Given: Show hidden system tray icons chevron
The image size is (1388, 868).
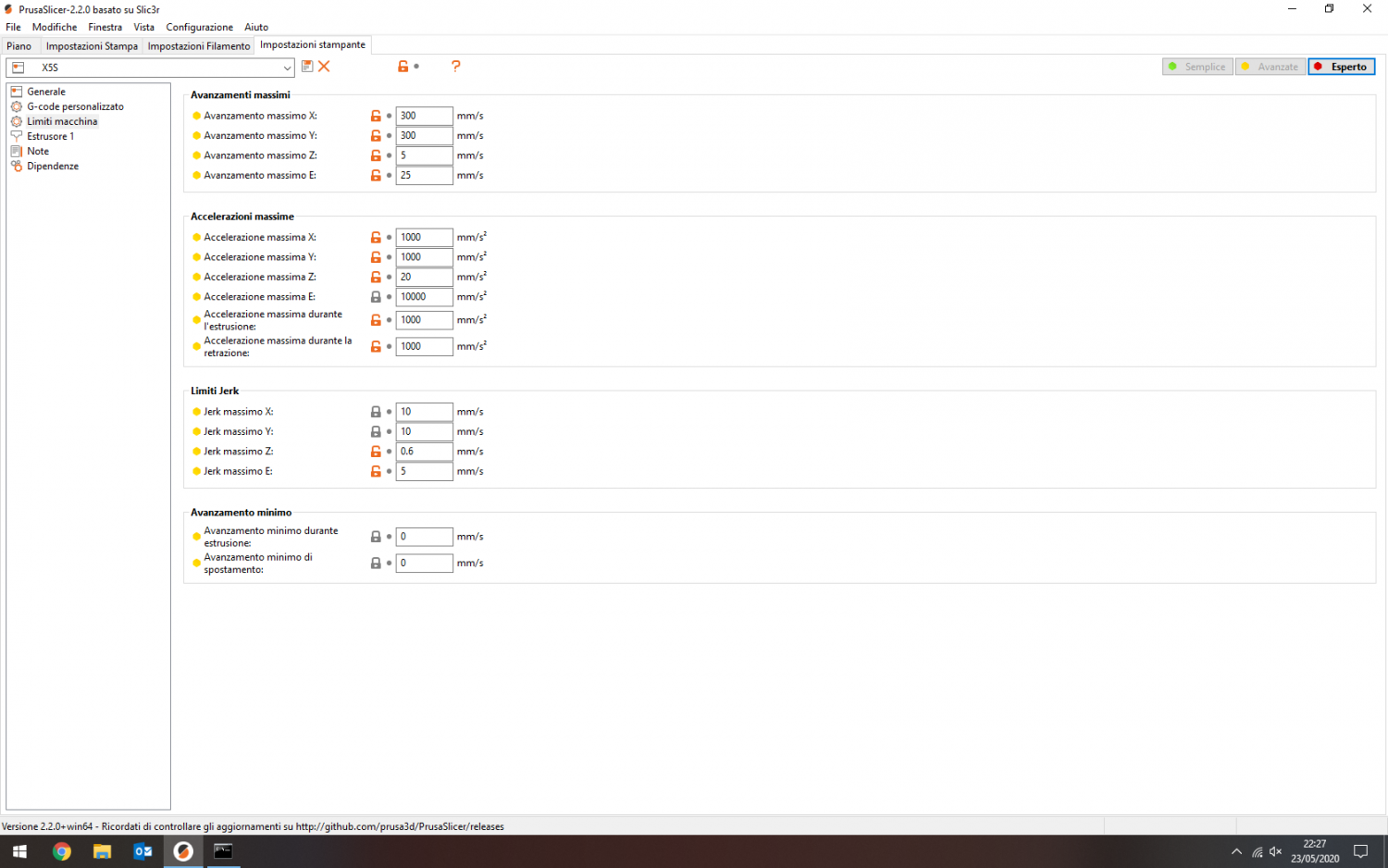Looking at the screenshot, I should click(1236, 851).
